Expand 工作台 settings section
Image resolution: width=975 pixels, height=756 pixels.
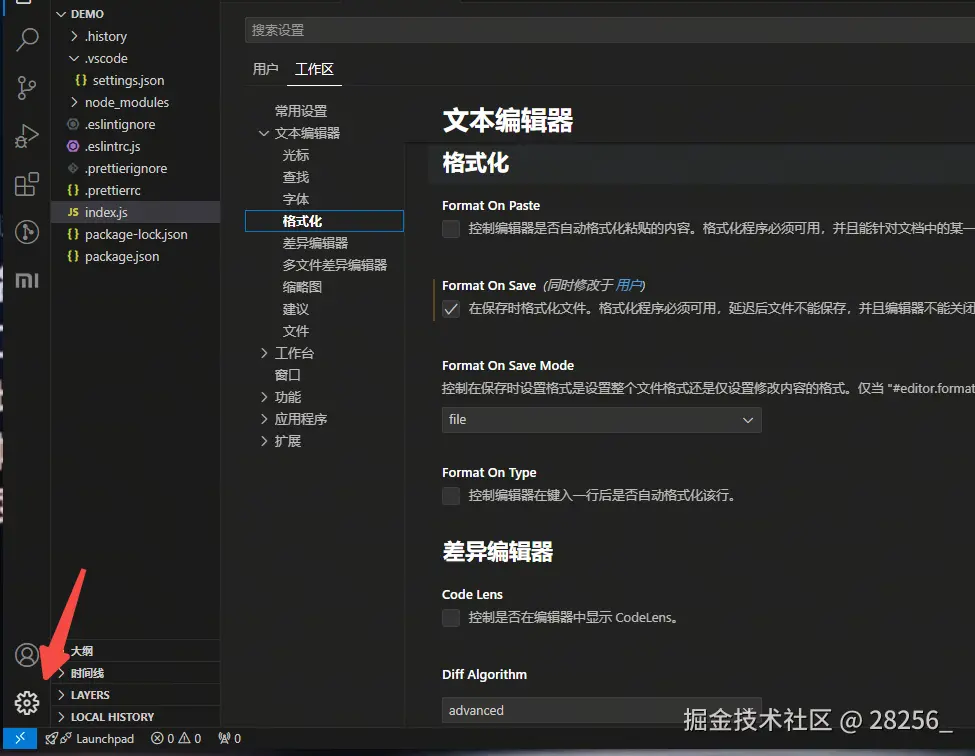tap(264, 353)
